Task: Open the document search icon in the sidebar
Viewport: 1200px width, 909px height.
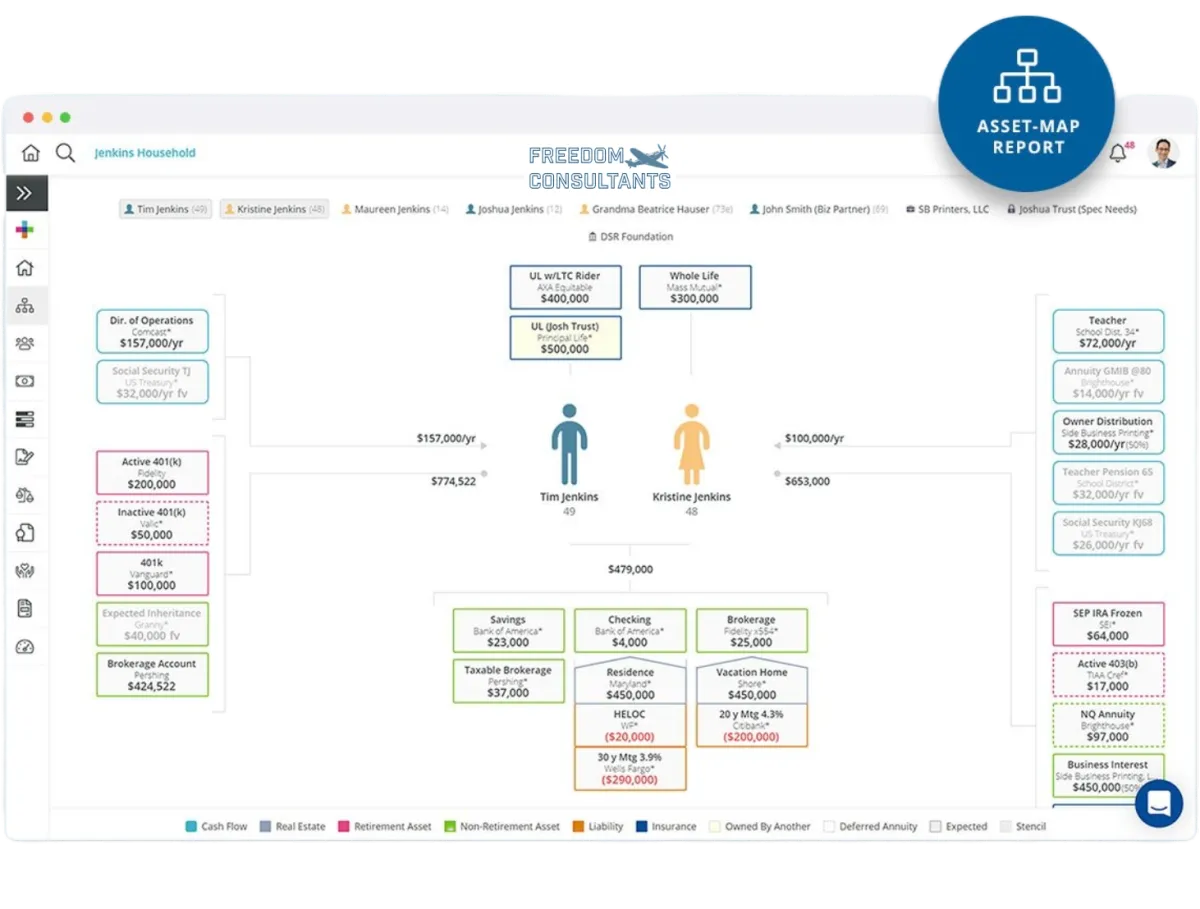Action: (x=25, y=533)
